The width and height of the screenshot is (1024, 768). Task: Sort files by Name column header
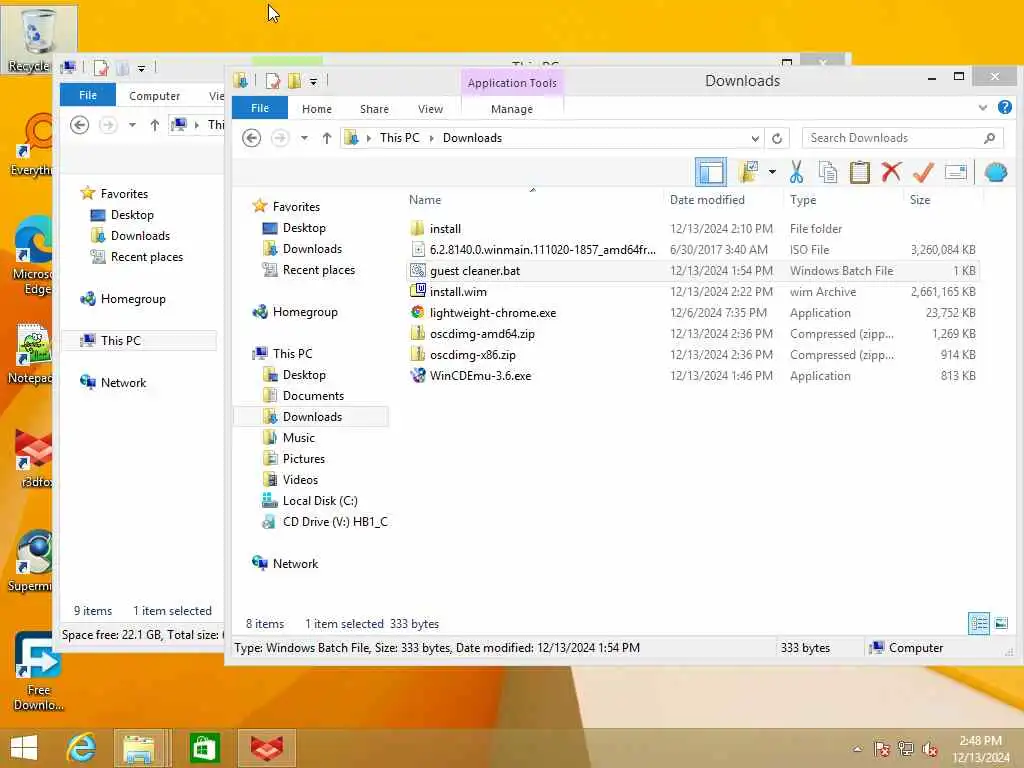pyautogui.click(x=425, y=200)
